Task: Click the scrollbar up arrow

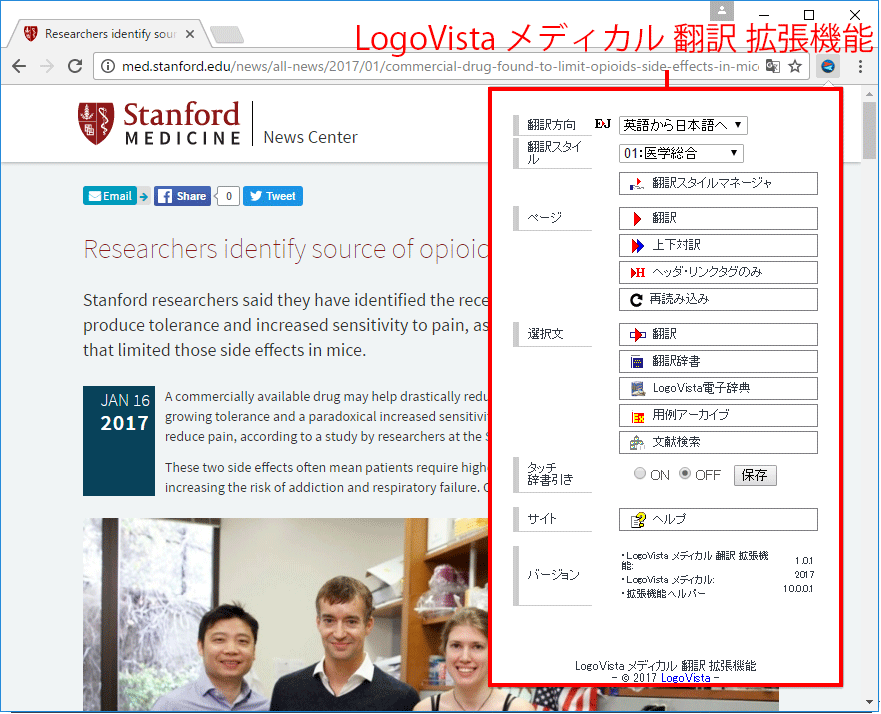Action: coord(870,93)
